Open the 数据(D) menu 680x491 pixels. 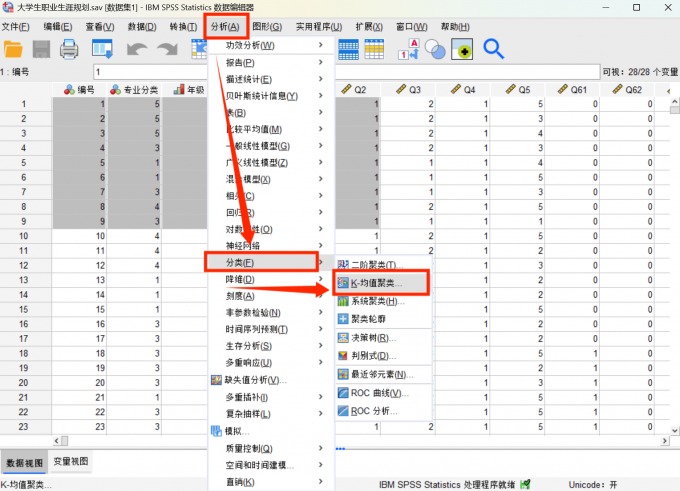(x=142, y=27)
